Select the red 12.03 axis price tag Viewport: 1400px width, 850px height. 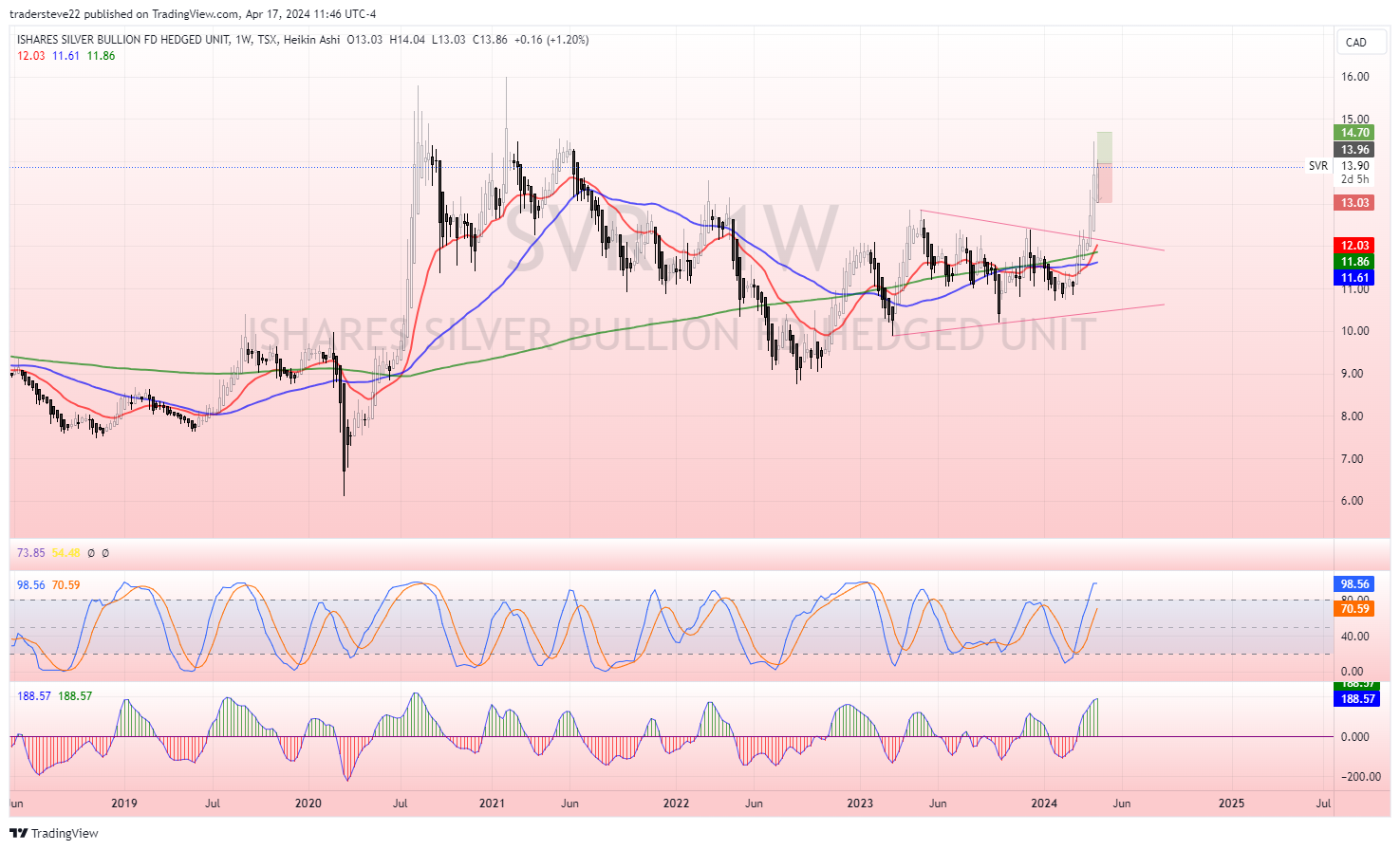click(x=1354, y=246)
